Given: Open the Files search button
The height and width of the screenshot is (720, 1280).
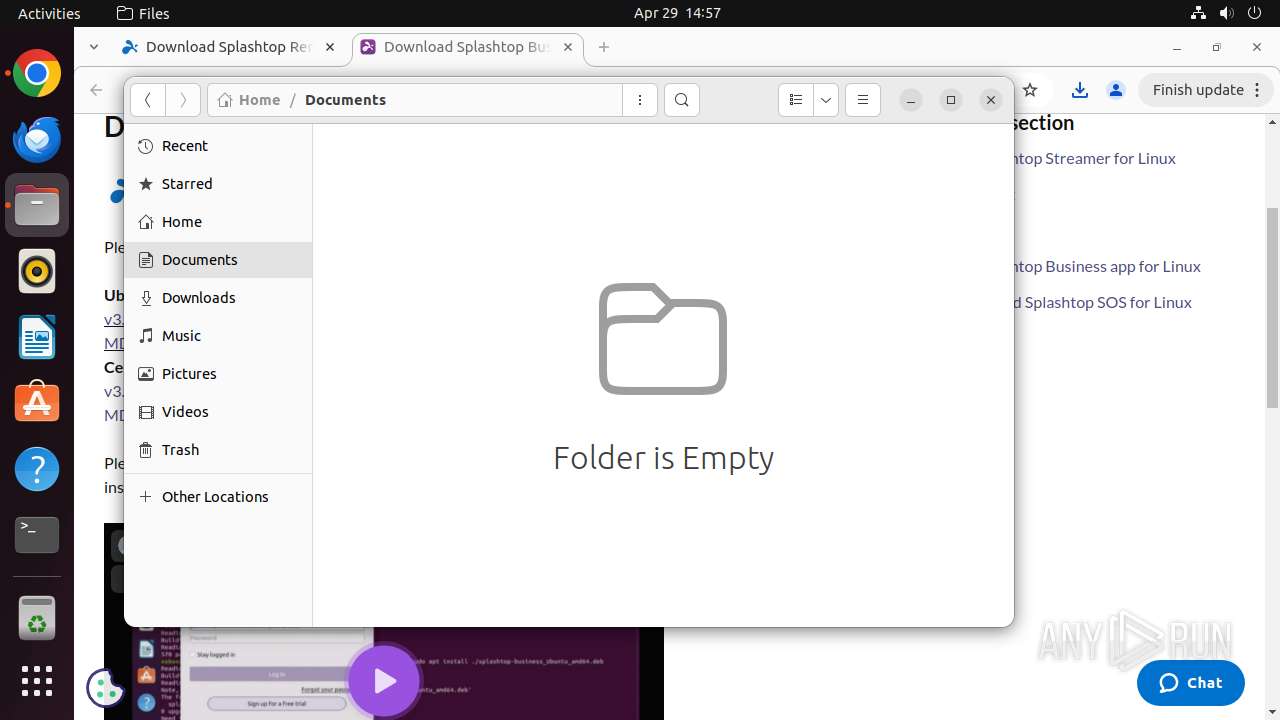Looking at the screenshot, I should 682,100.
